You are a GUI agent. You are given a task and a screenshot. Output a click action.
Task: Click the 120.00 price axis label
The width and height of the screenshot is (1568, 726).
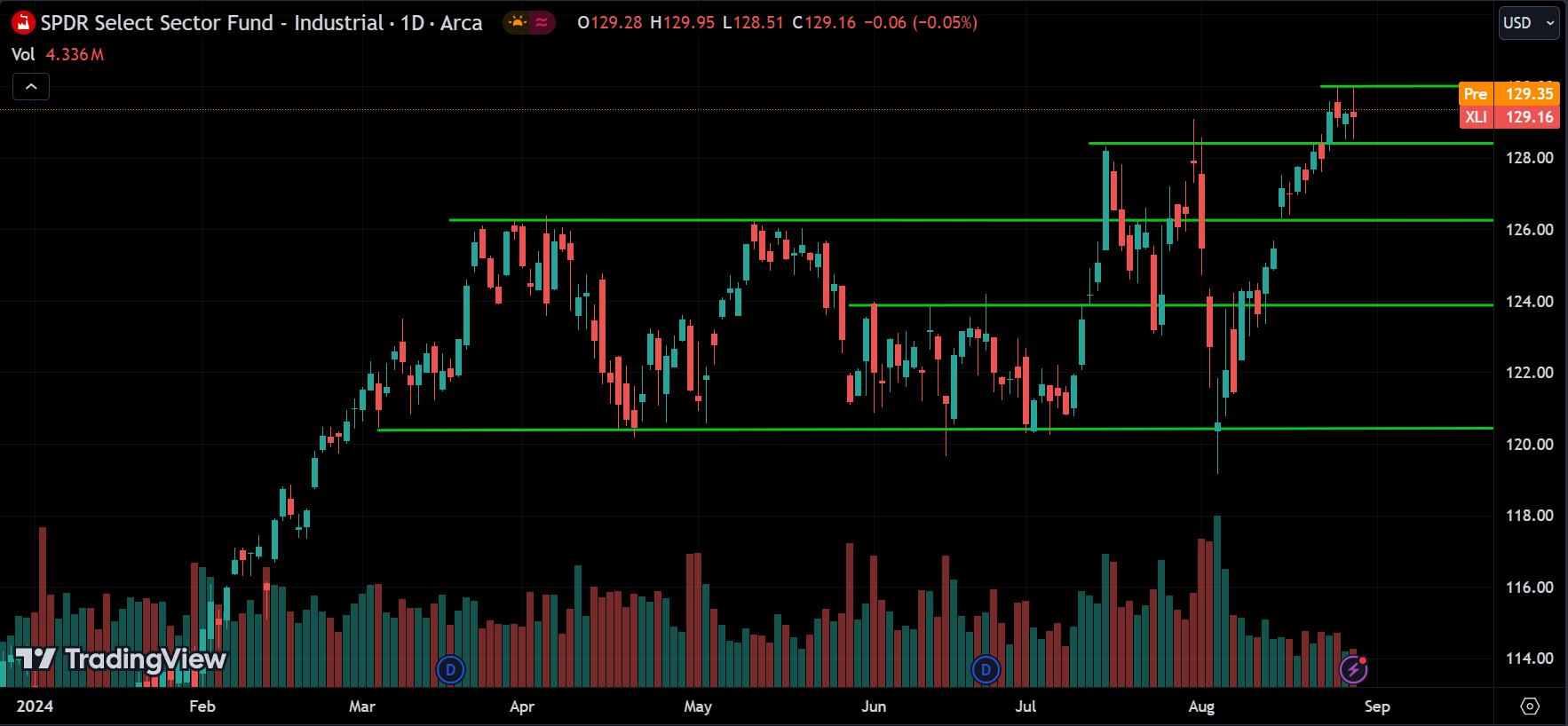click(x=1529, y=445)
